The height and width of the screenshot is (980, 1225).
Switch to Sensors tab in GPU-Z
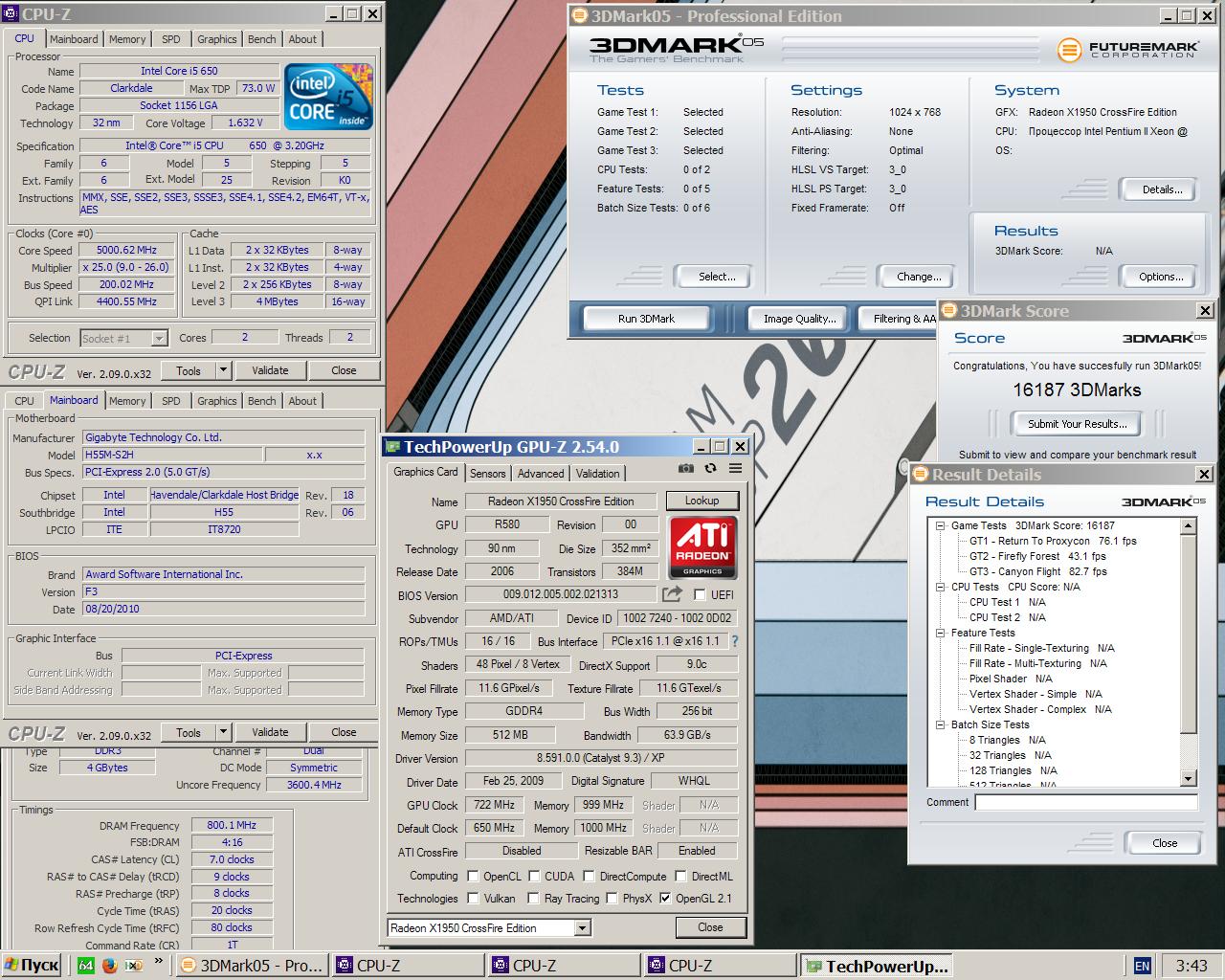tap(487, 474)
